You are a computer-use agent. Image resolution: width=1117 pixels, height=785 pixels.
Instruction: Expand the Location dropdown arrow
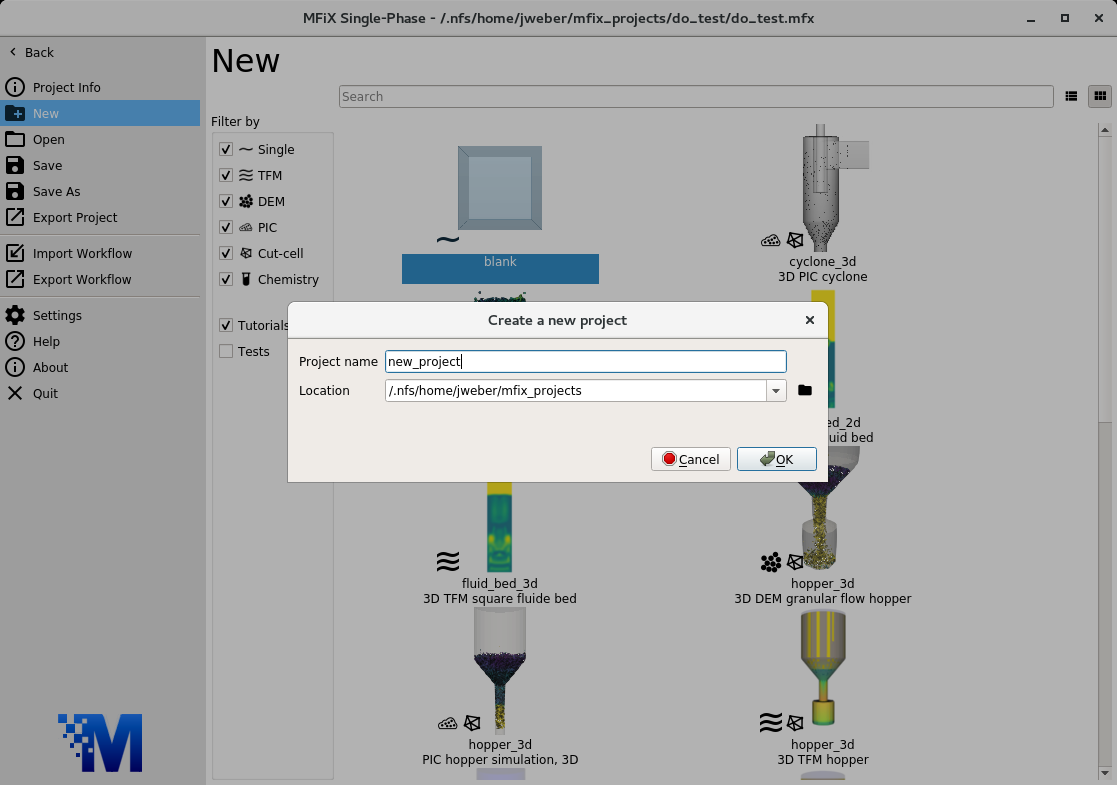(776, 391)
